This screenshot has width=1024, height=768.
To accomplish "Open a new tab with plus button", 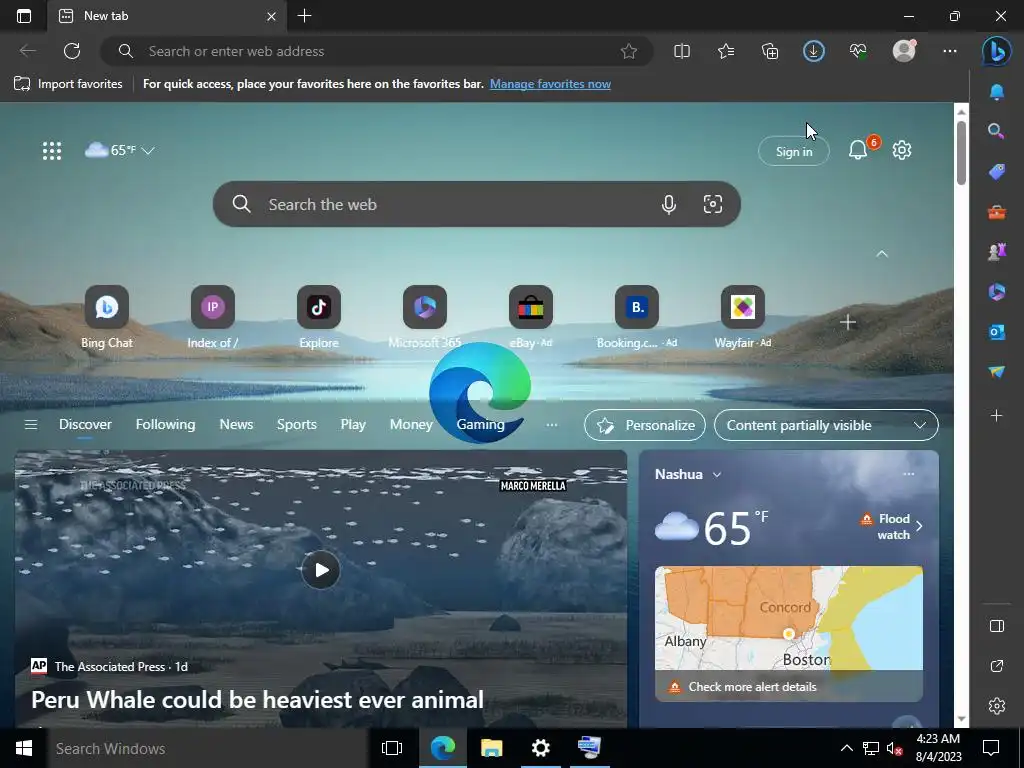I will pyautogui.click(x=304, y=16).
